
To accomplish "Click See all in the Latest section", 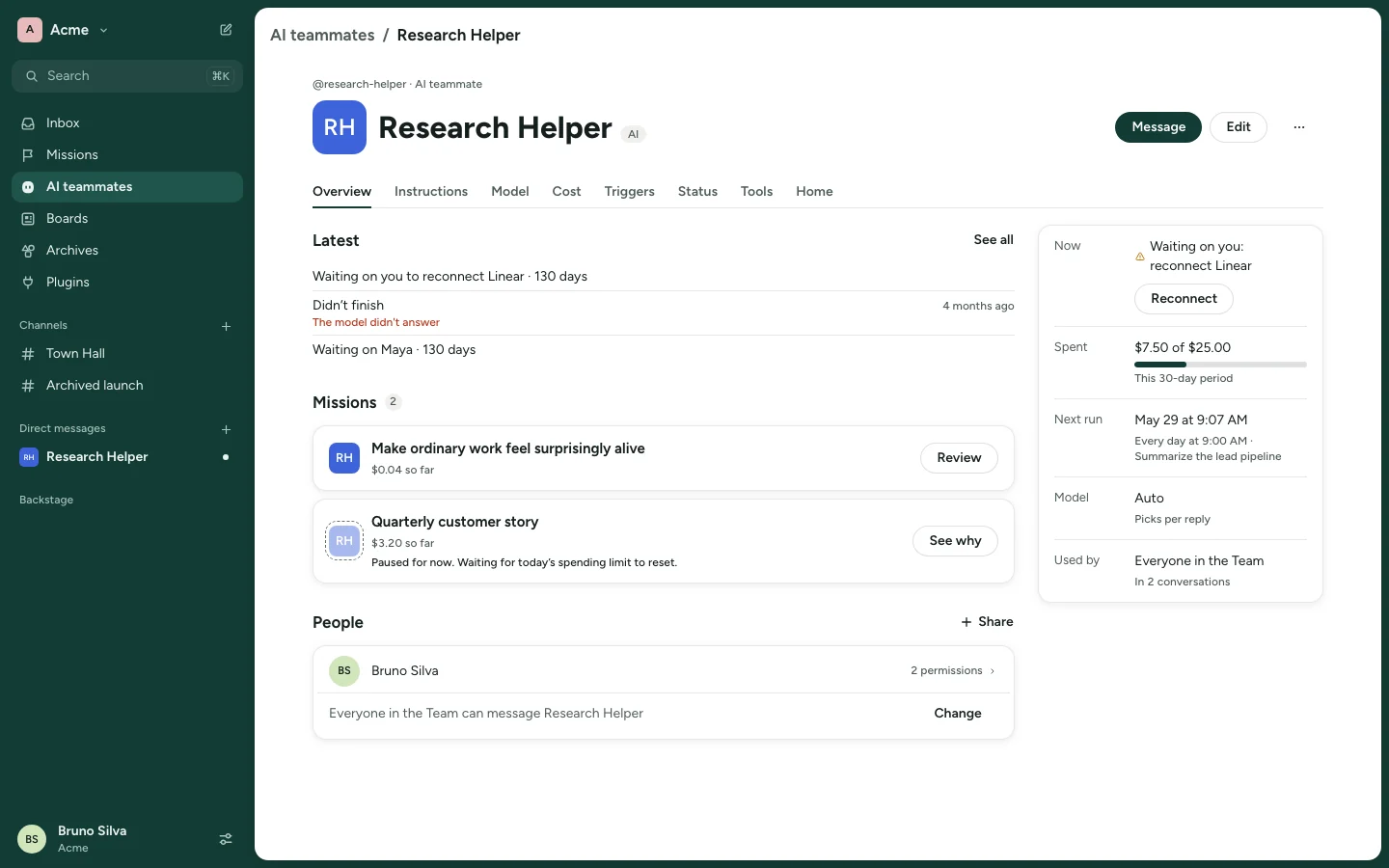I will (994, 240).
